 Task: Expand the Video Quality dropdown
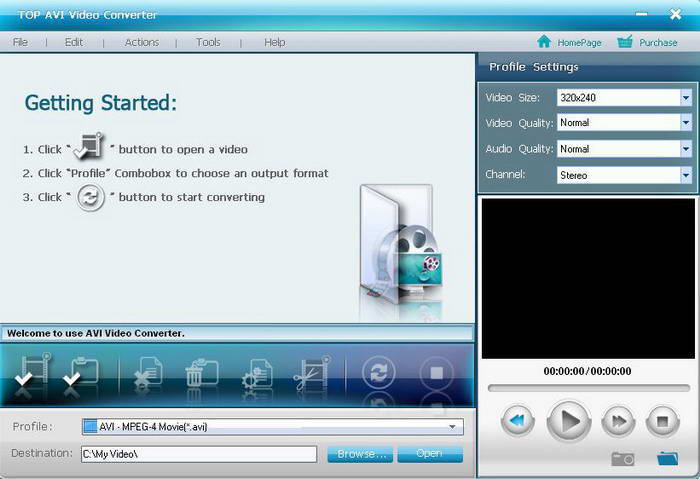coord(686,122)
